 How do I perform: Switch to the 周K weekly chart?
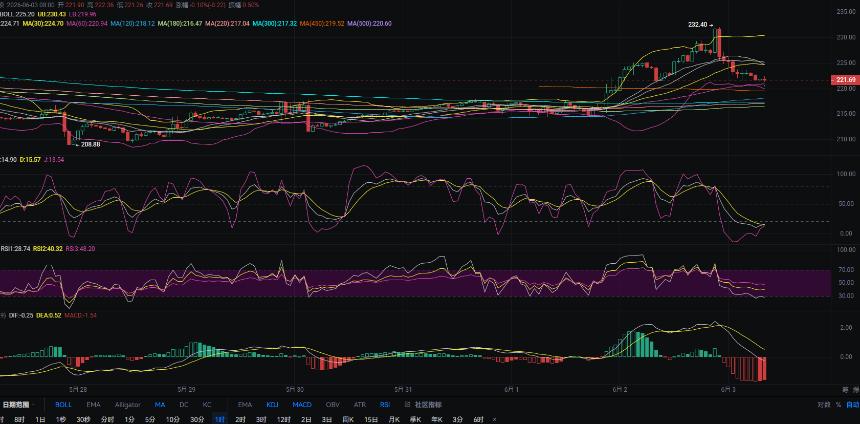(x=348, y=420)
